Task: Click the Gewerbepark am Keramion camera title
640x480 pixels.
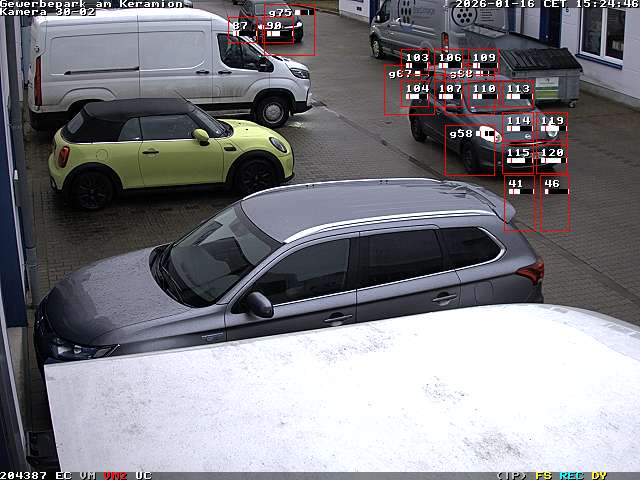Action: click(x=92, y=4)
